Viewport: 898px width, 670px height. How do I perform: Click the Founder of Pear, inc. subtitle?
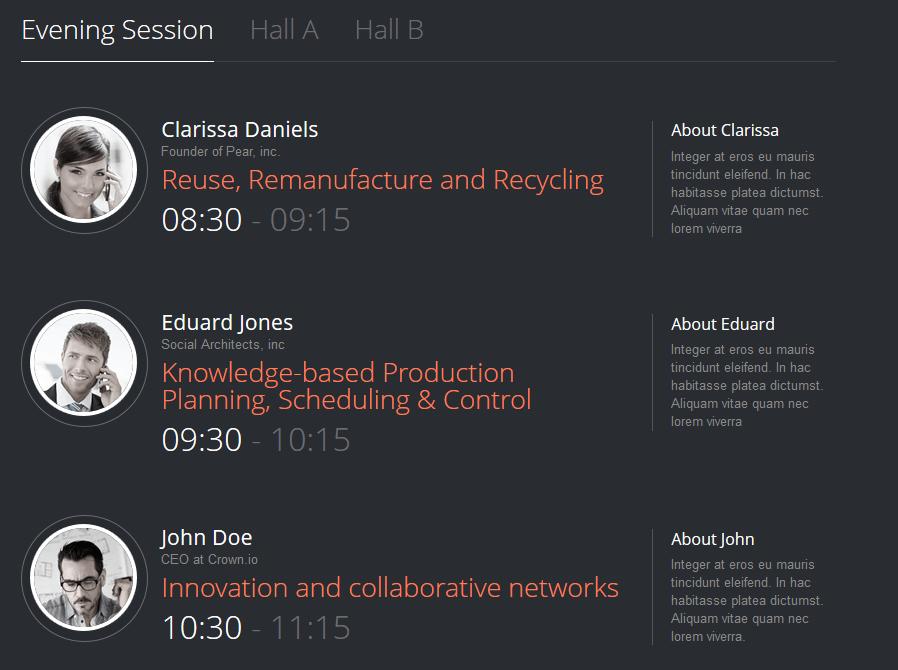point(220,152)
